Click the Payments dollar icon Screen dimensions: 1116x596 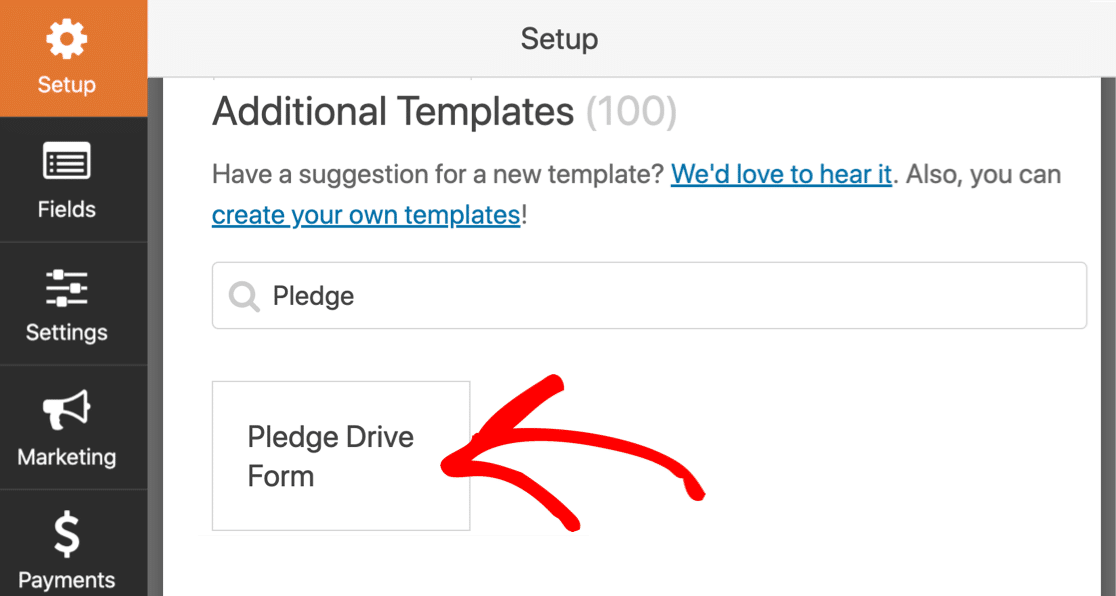point(67,535)
